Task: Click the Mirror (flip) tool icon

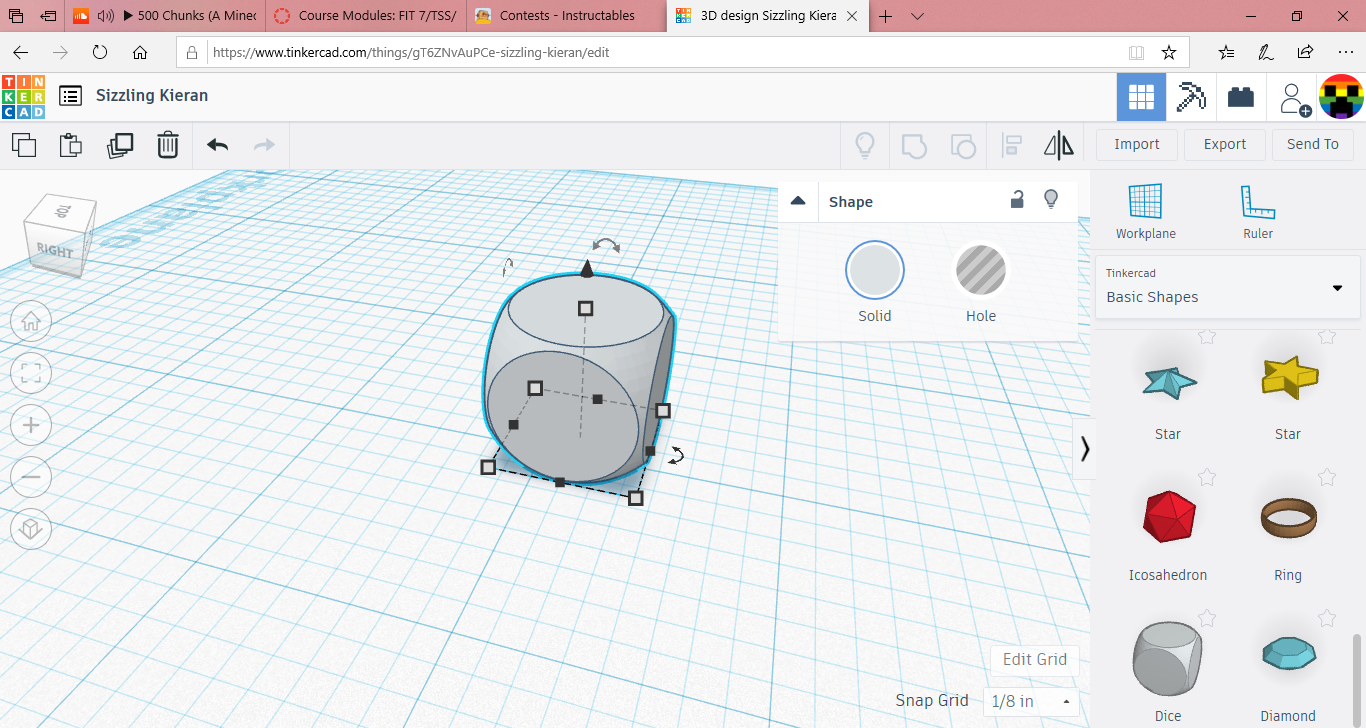Action: click(1059, 146)
